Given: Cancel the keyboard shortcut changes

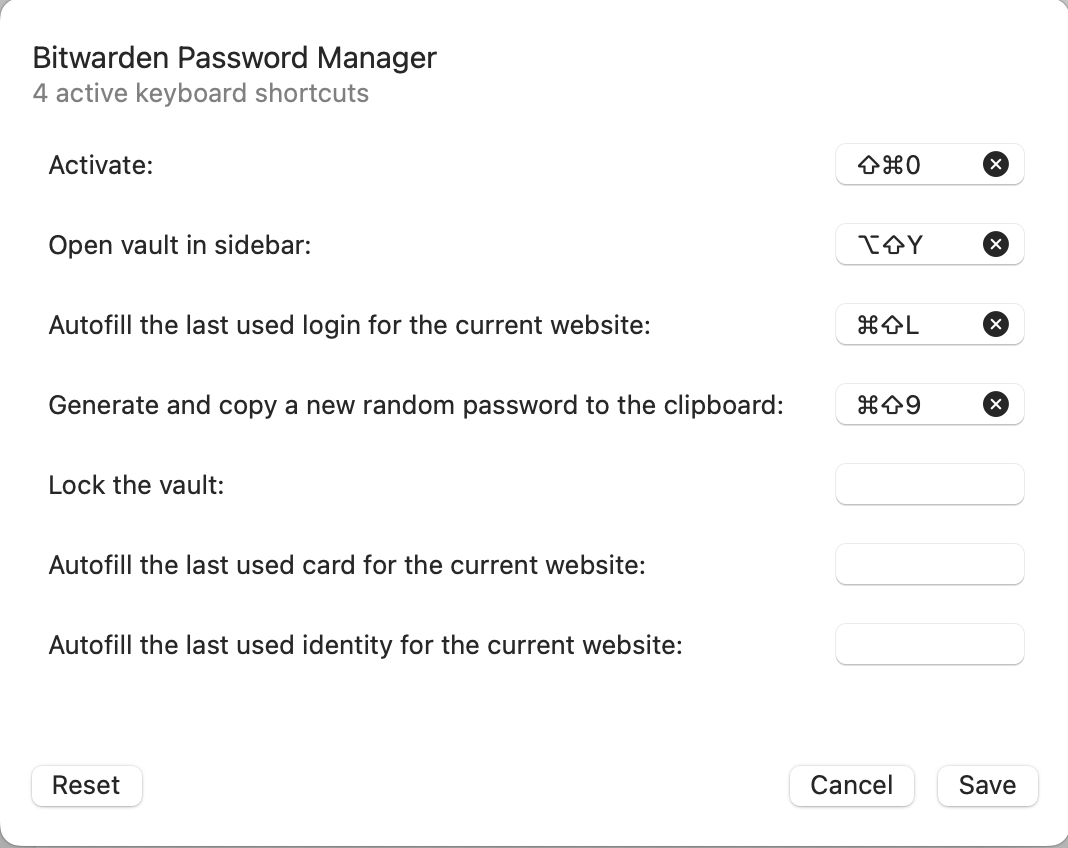Looking at the screenshot, I should [851, 785].
